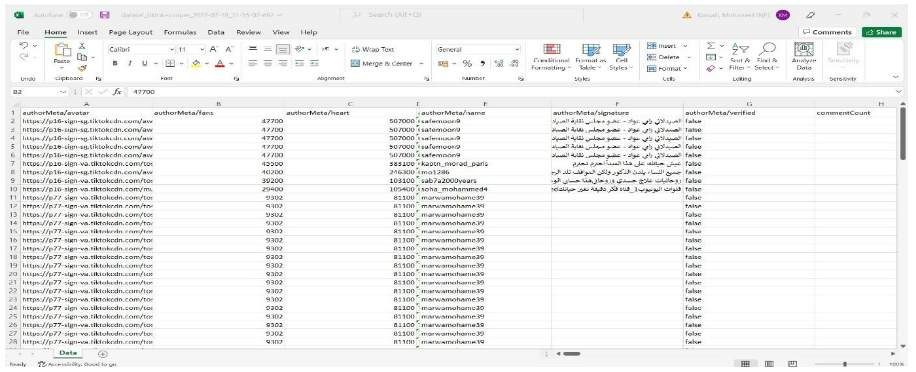Toggle Center horizontal alignment

(268, 63)
